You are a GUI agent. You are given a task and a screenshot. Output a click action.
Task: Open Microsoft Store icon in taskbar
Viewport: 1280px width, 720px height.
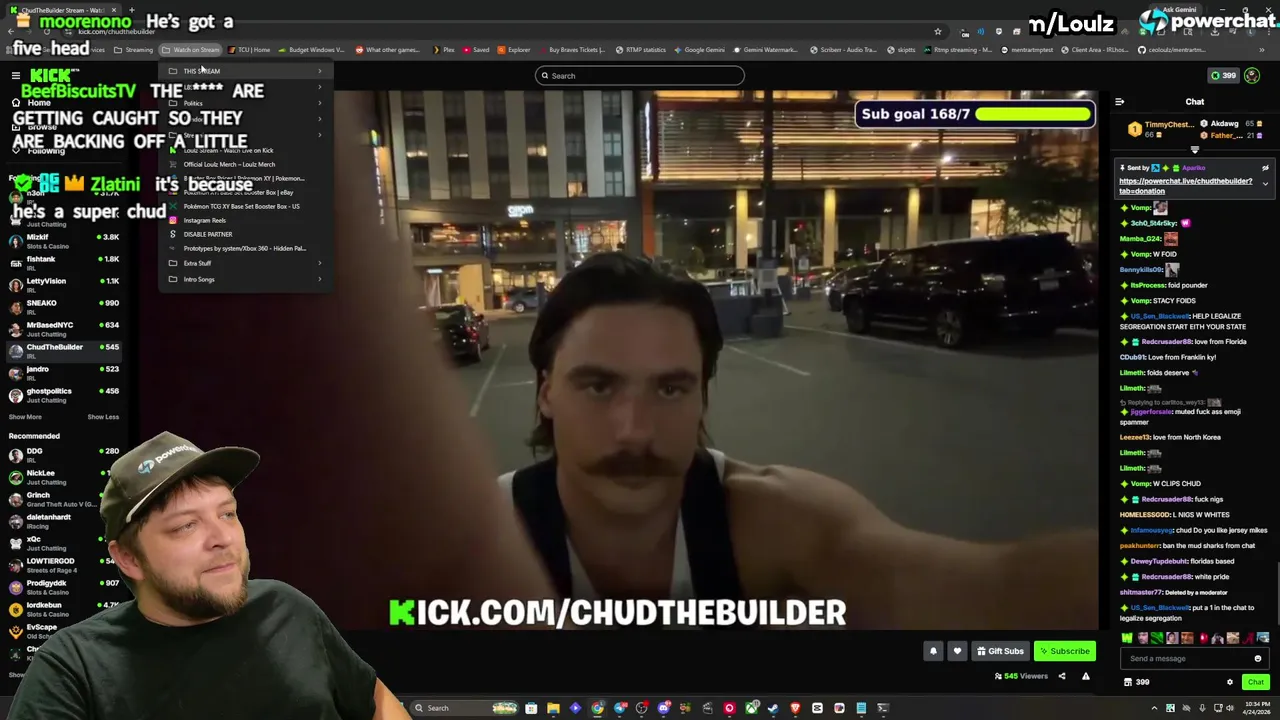click(x=531, y=708)
